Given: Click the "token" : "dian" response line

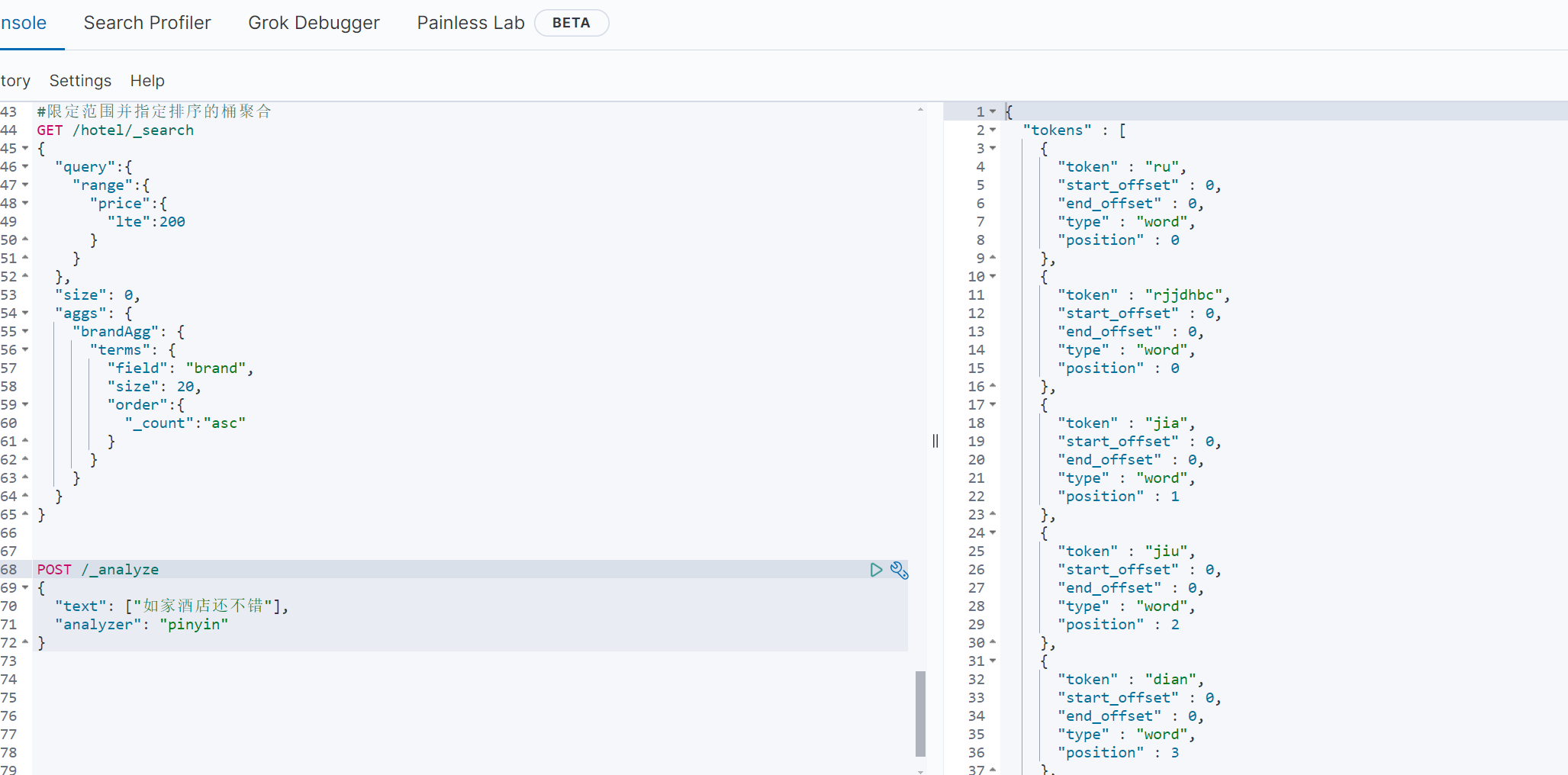Looking at the screenshot, I should coord(1131,680).
